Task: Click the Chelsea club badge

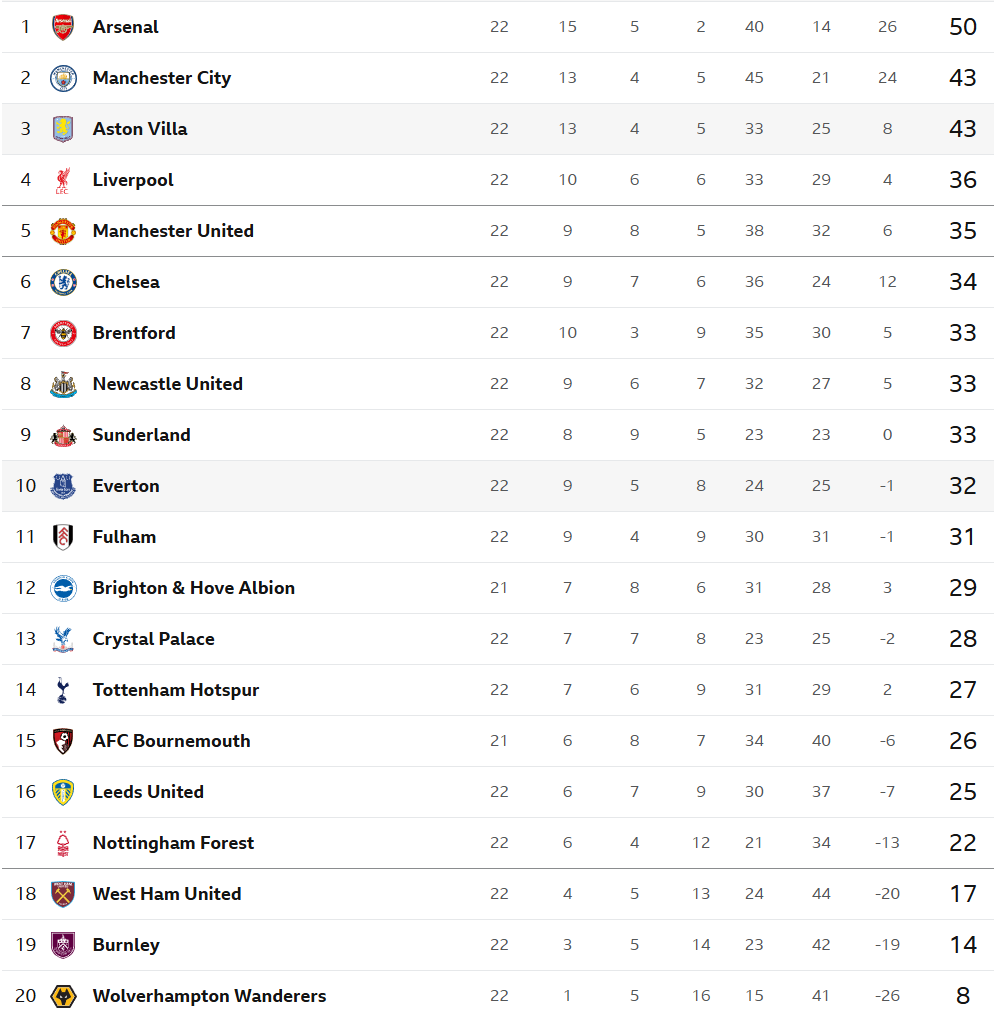Action: 63,282
